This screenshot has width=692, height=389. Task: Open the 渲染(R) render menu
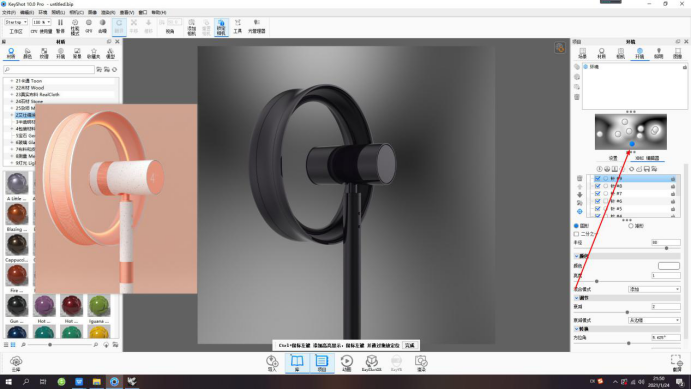[x=108, y=12]
